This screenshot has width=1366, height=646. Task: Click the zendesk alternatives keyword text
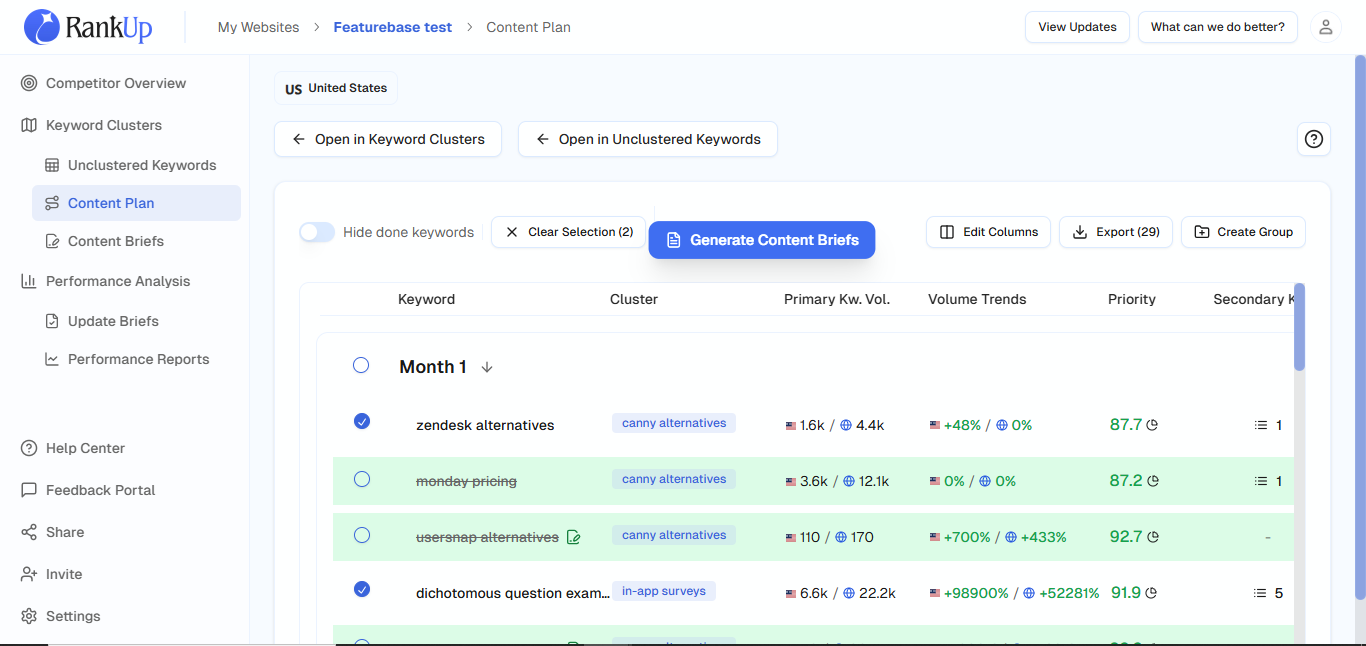click(x=485, y=425)
